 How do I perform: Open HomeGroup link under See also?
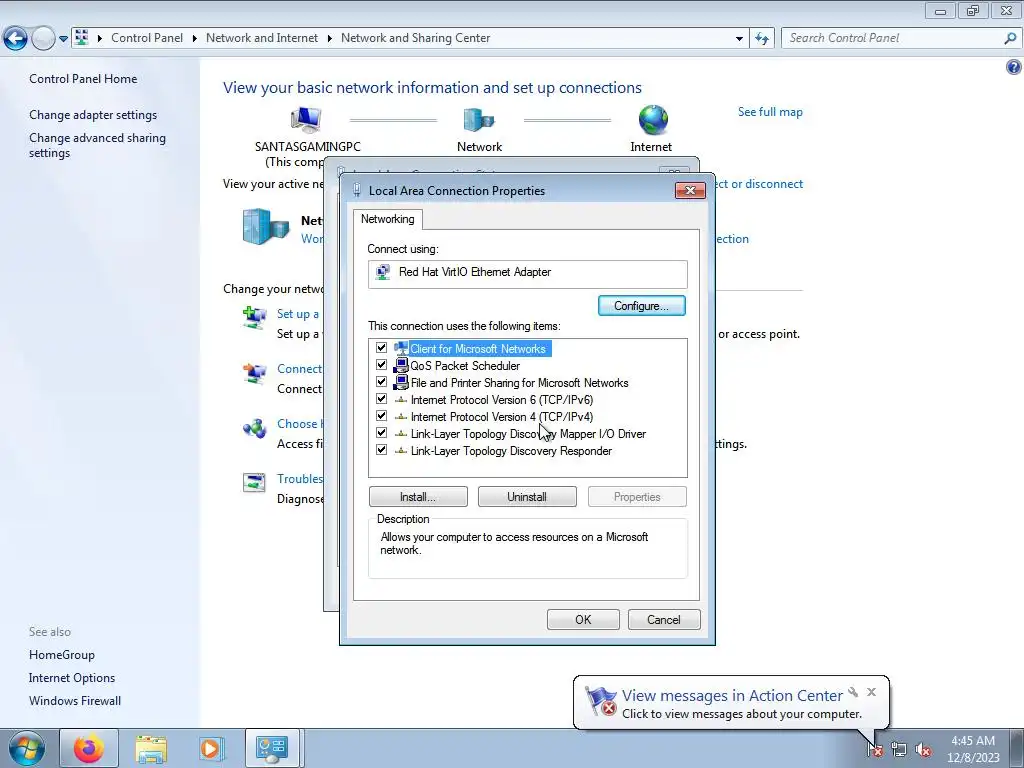coord(62,655)
